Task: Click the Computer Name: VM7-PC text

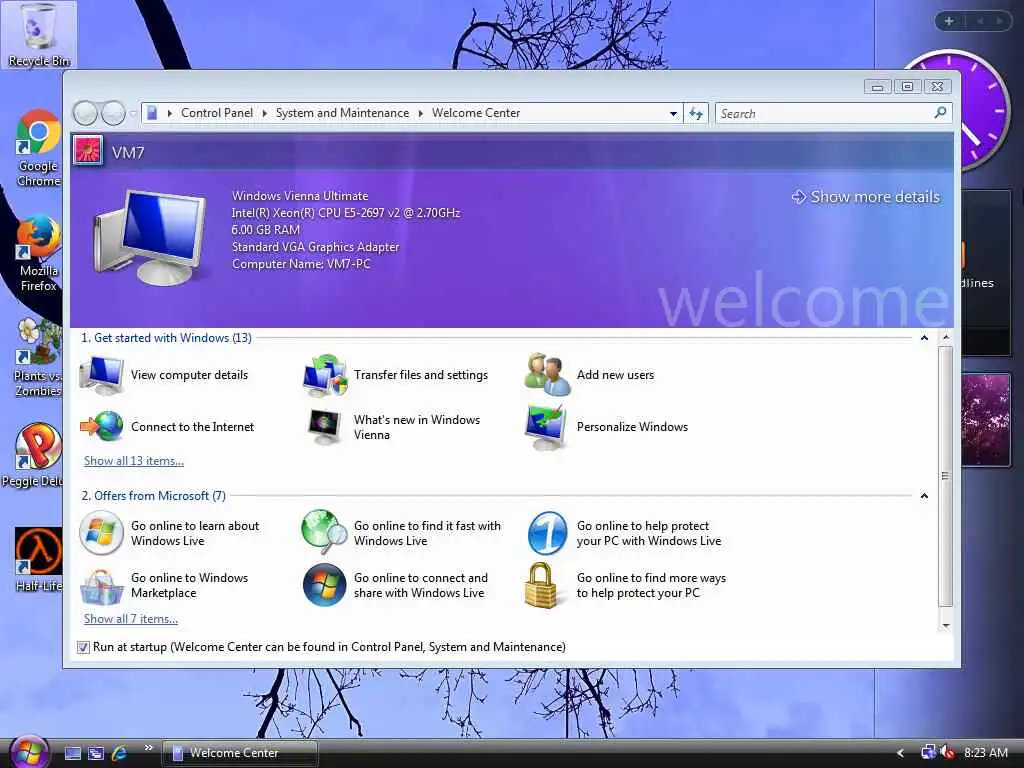Action: (x=301, y=264)
